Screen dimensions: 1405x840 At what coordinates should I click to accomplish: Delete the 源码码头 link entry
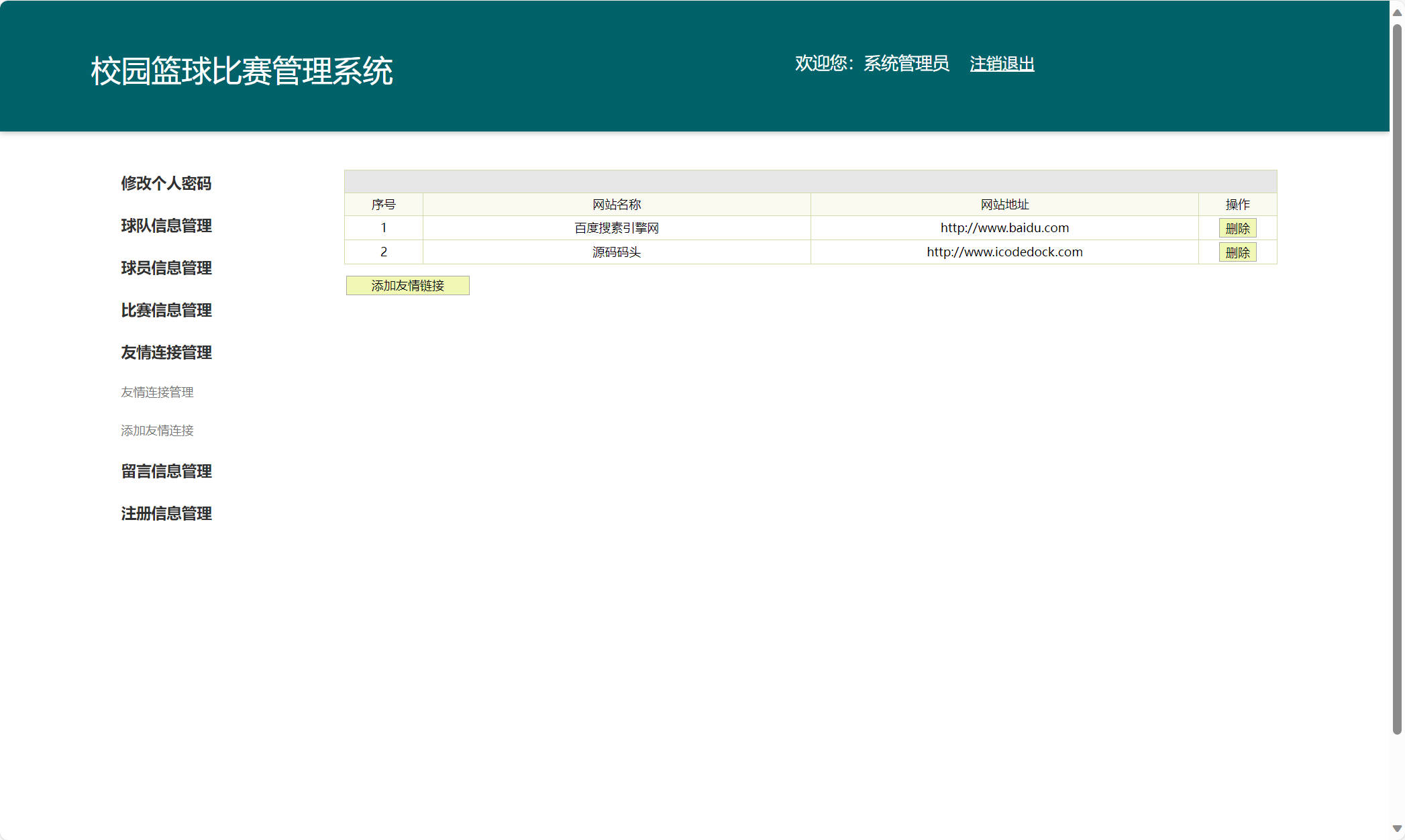[1237, 252]
